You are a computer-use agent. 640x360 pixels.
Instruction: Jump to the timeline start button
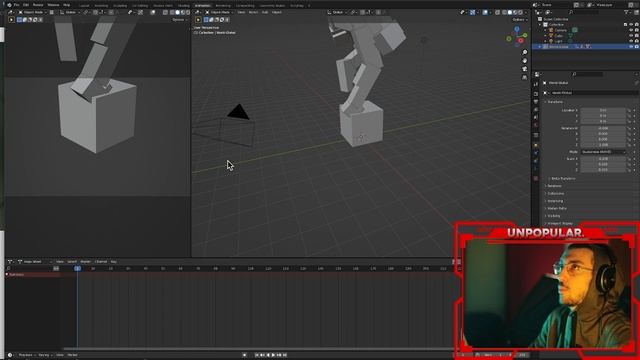tap(257, 355)
